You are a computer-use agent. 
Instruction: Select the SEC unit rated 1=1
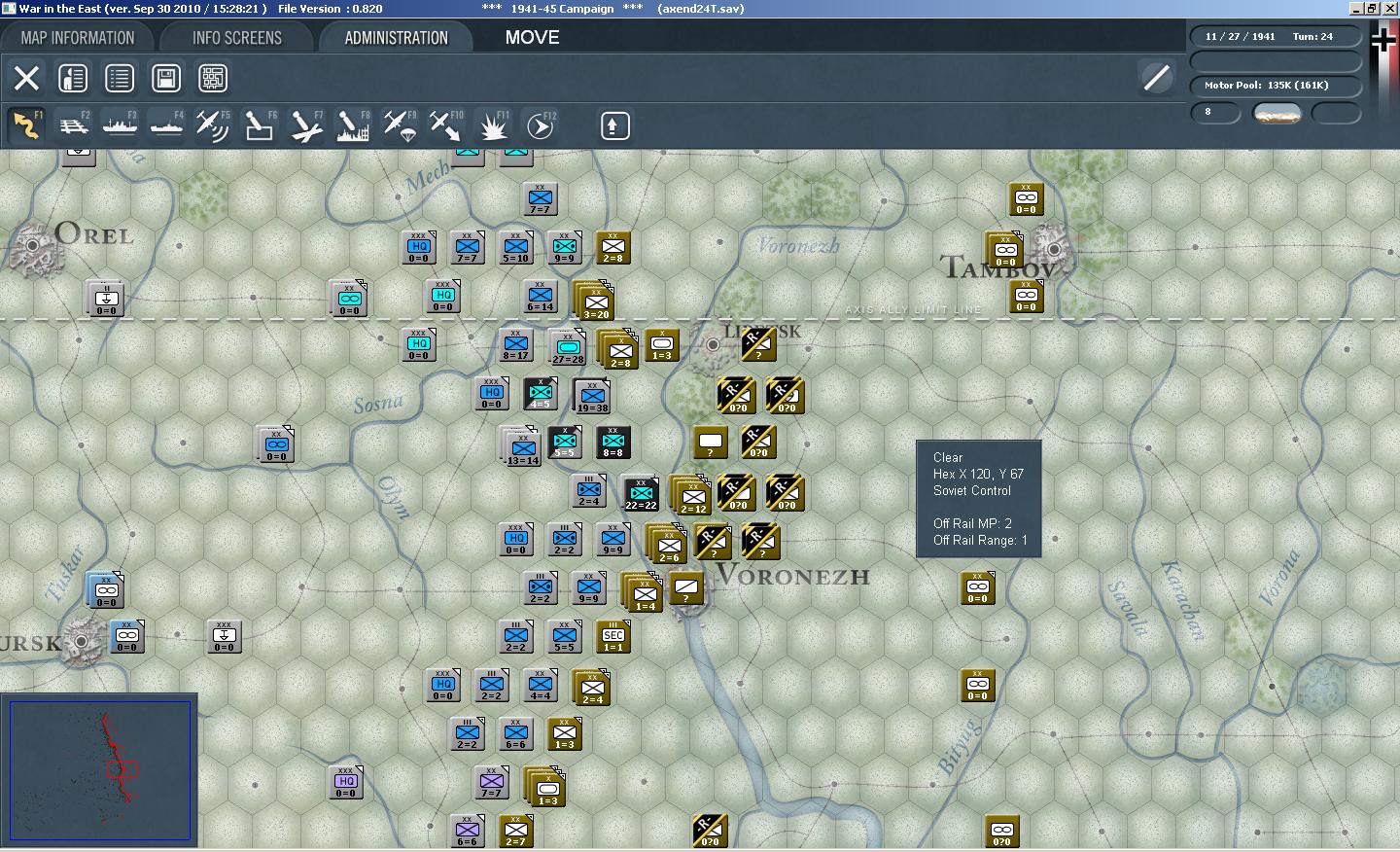613,636
